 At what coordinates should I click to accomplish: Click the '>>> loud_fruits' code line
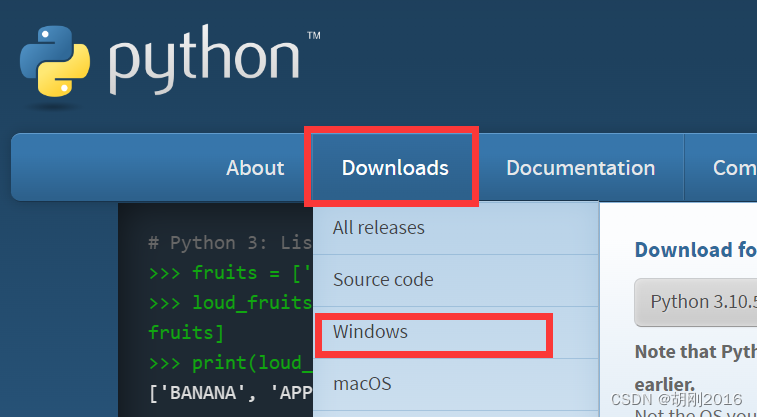(x=230, y=303)
